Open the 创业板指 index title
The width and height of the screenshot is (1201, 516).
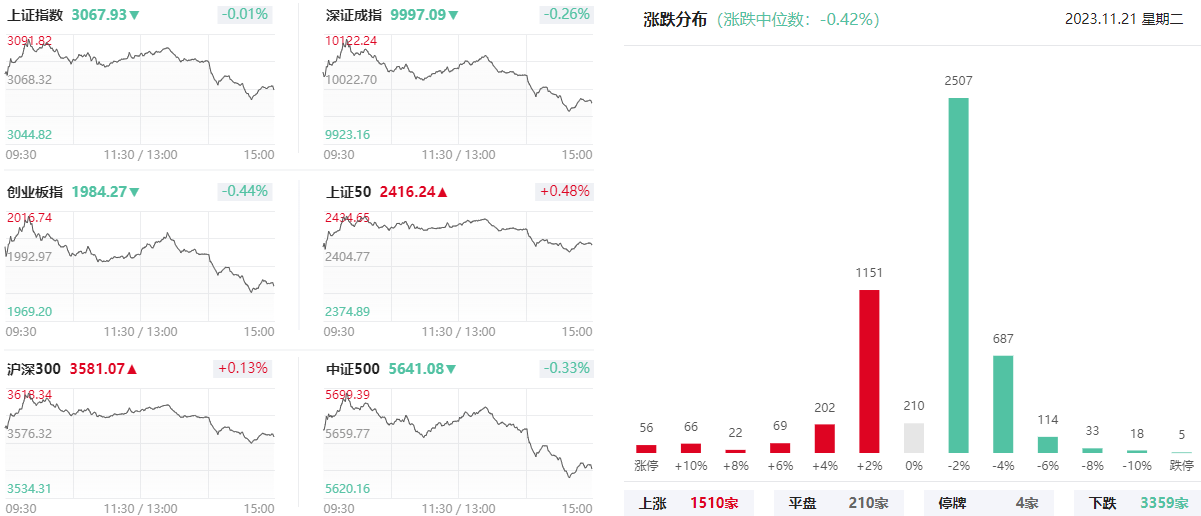click(35, 192)
